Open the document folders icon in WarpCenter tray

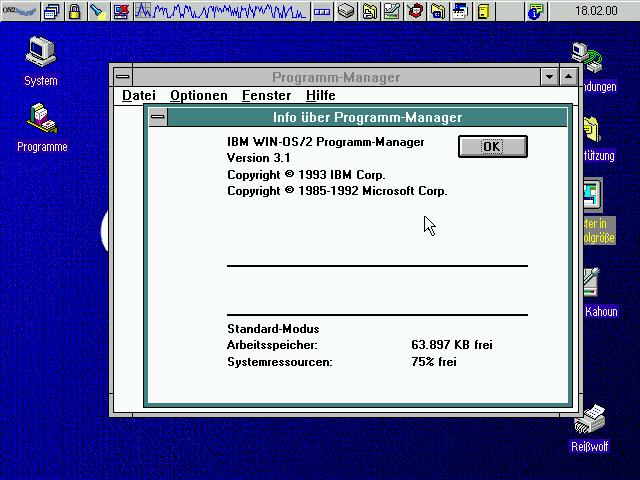(369, 11)
